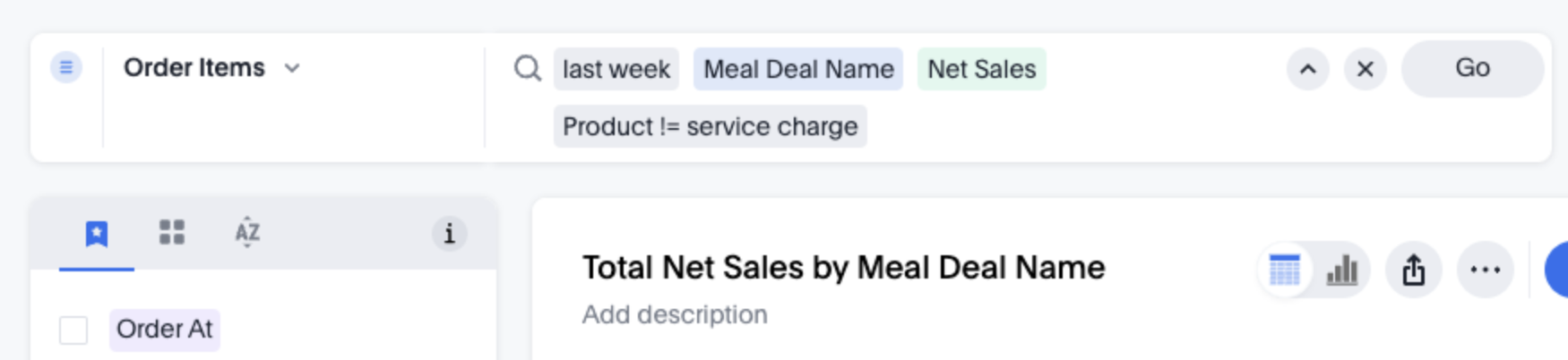Open the data source panel icon
The image size is (1568, 360).
(66, 67)
